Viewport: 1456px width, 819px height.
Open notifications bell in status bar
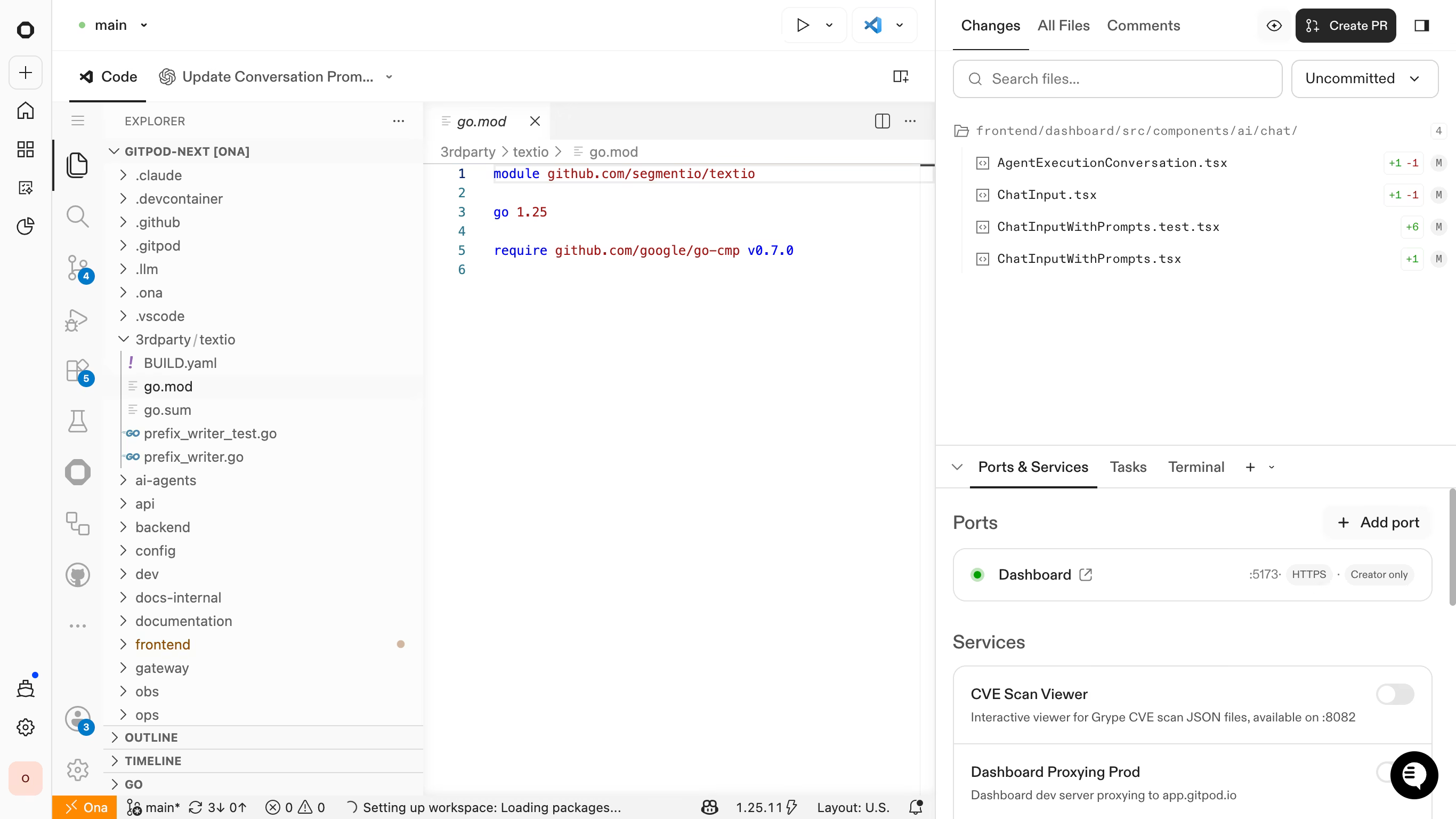click(916, 808)
